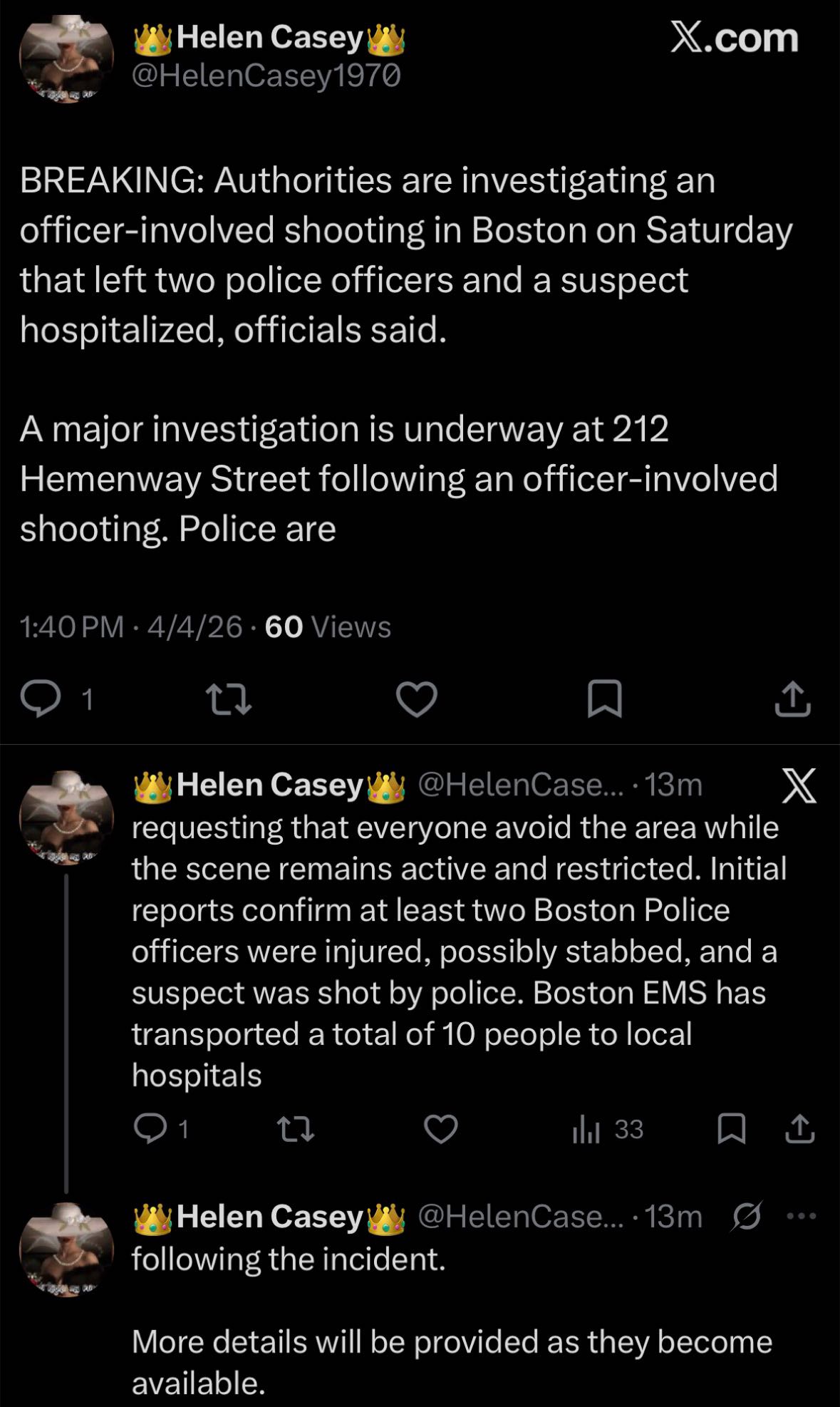Like the 'requesting that everyone' reply
Viewport: 840px width, 1407px height.
440,1129
